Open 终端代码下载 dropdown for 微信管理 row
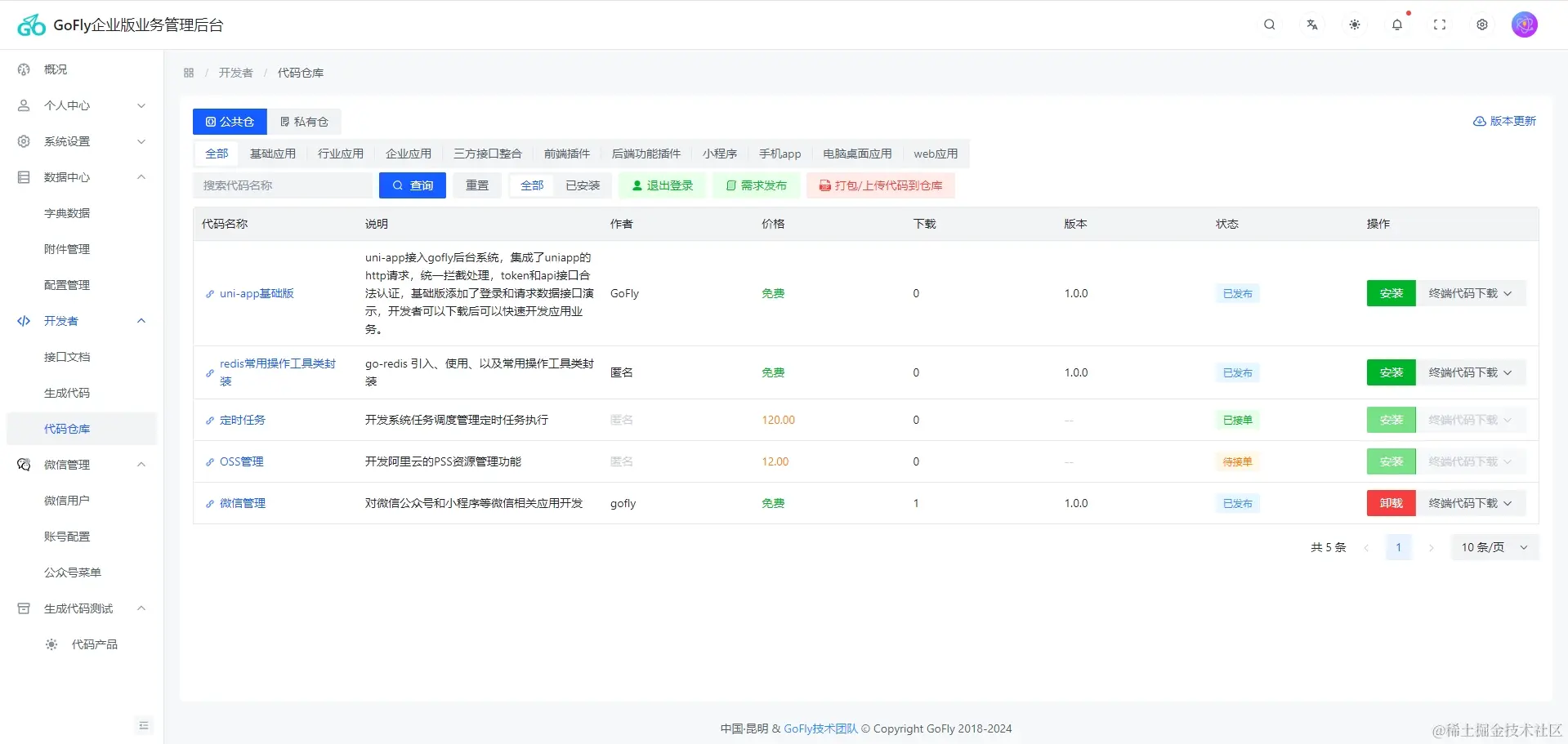The height and width of the screenshot is (744, 1568). point(1471,503)
